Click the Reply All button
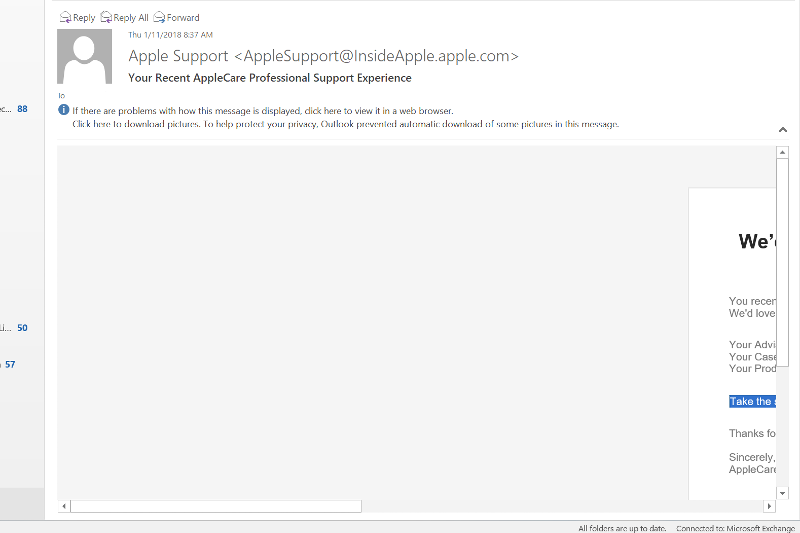 pyautogui.click(x=124, y=18)
